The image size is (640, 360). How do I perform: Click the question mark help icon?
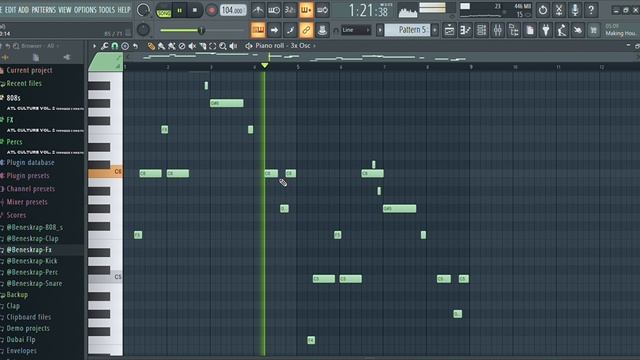pos(591,10)
